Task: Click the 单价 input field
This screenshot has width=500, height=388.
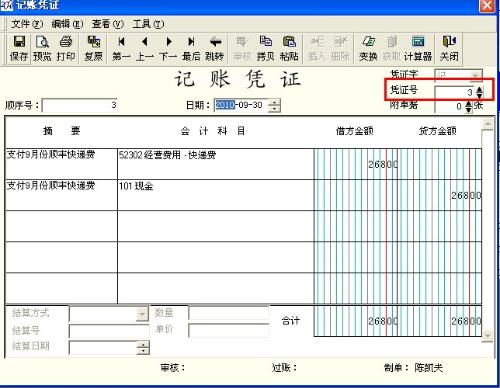Action: (229, 330)
